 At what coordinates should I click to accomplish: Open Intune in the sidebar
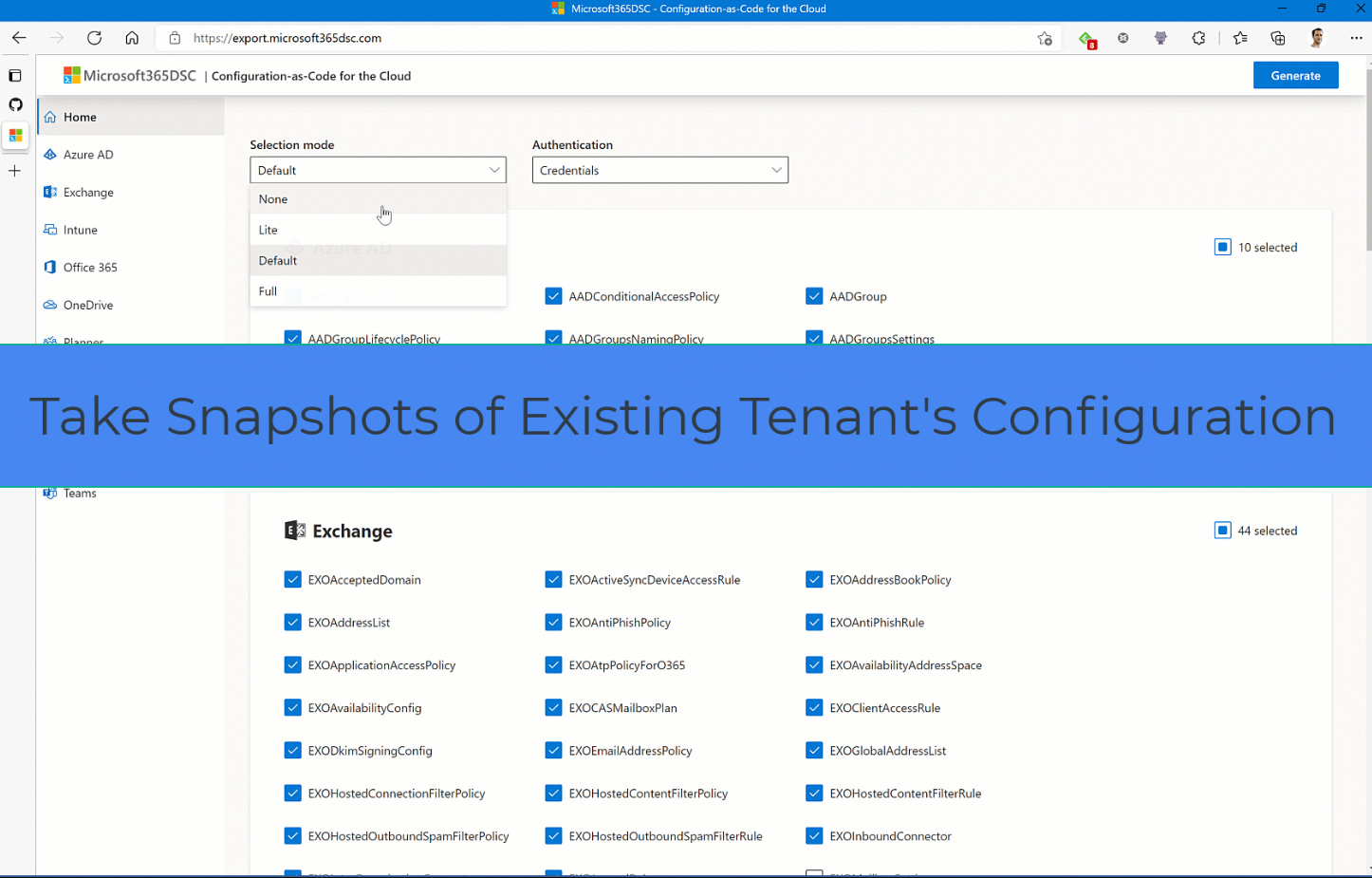tap(131, 230)
